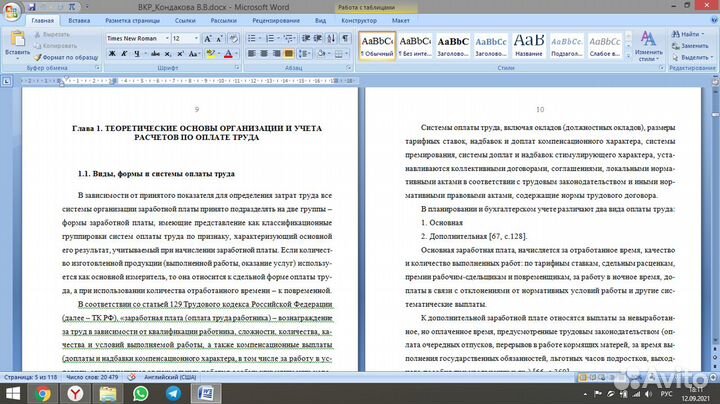This screenshot has height=404, width=720.
Task: Toggle strikethrough abc formatting
Action: (x=155, y=54)
